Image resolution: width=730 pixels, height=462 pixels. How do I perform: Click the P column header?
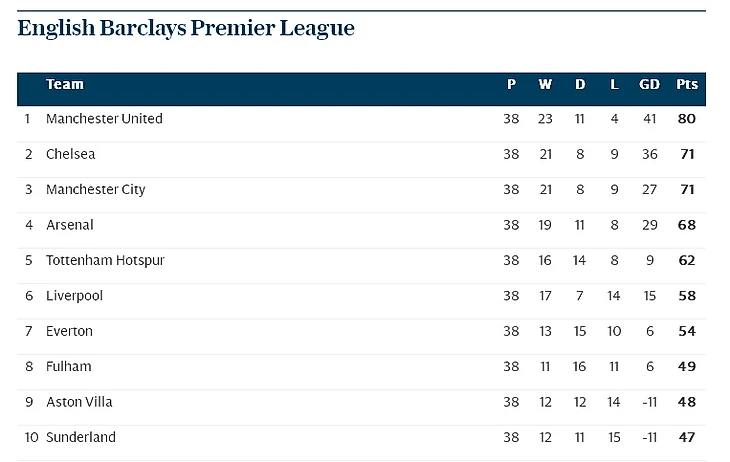coord(511,85)
